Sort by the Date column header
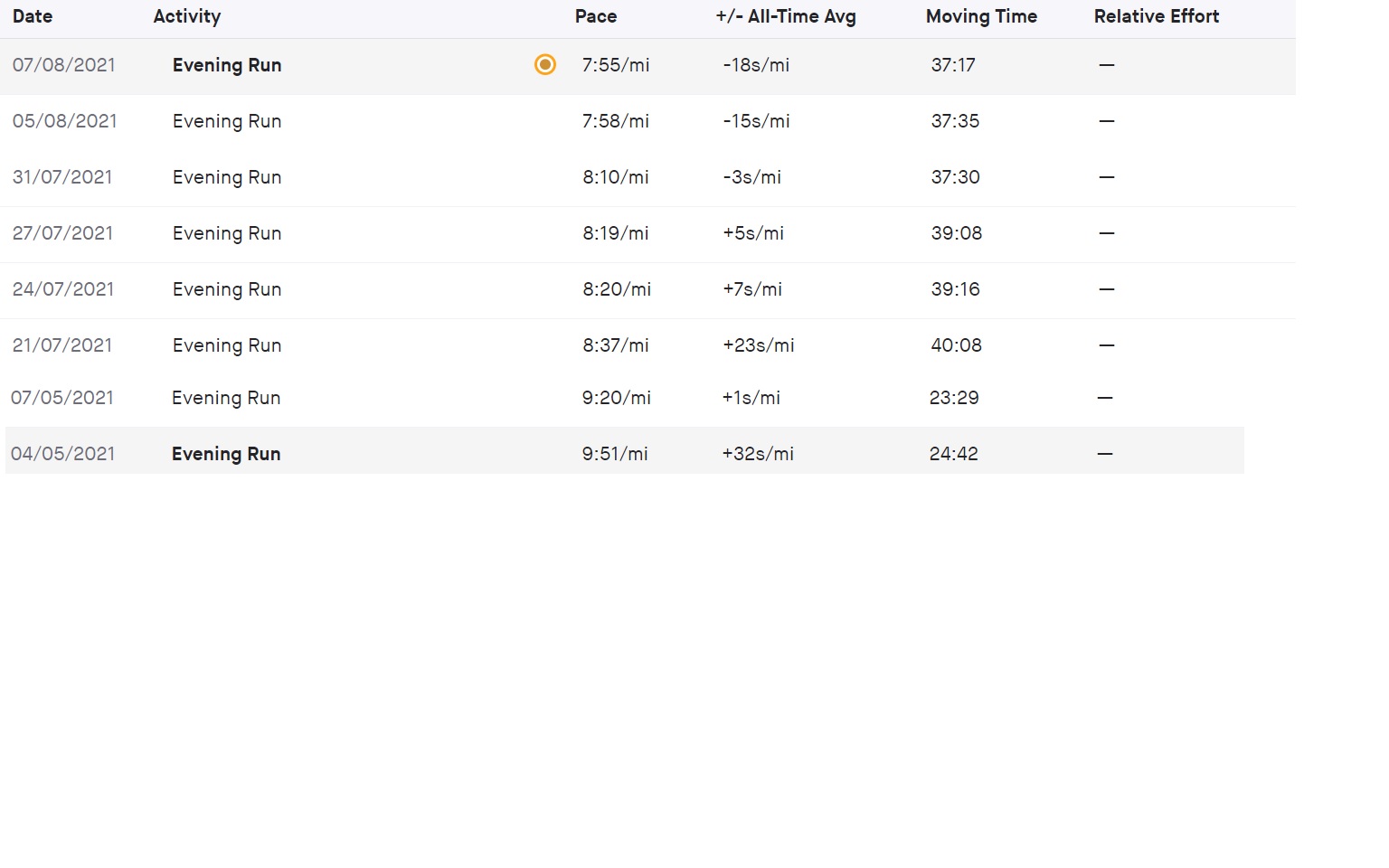1389x868 pixels. tap(33, 16)
